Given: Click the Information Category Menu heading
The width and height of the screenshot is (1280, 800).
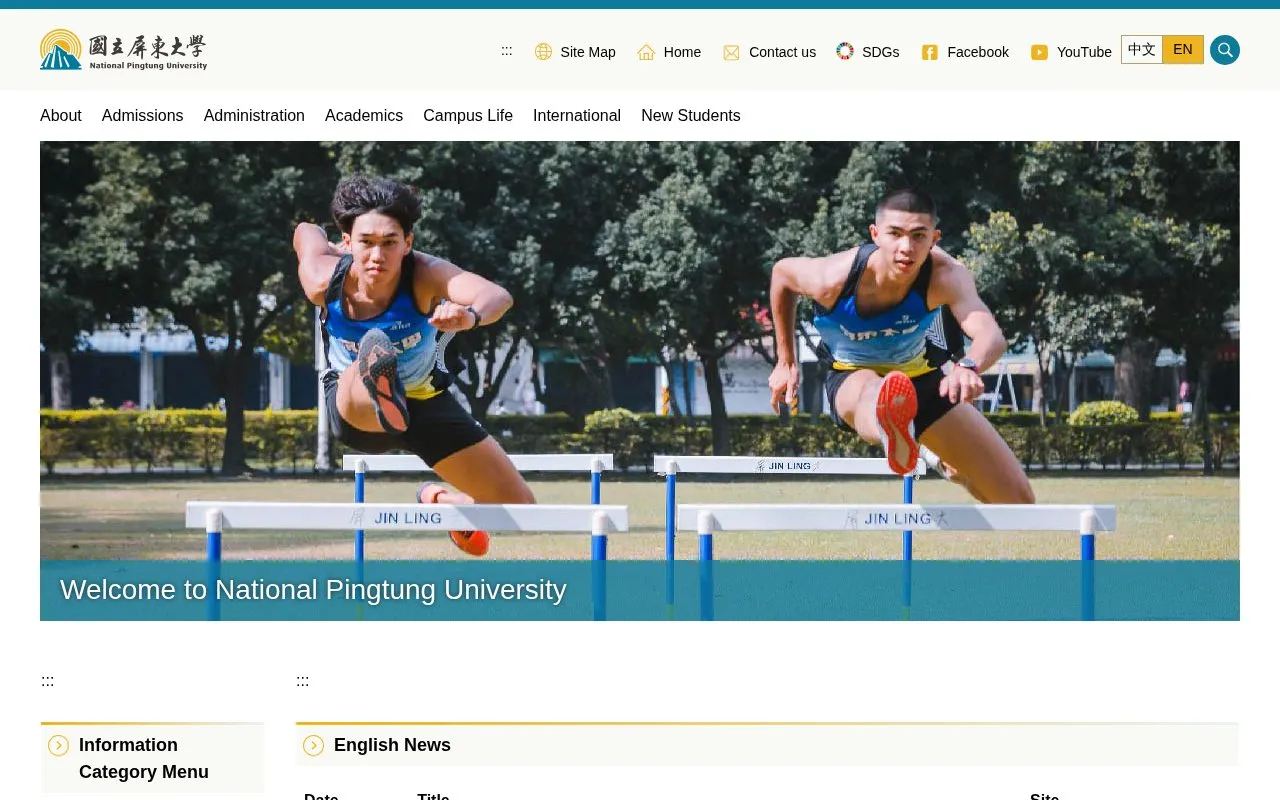Looking at the screenshot, I should 144,758.
